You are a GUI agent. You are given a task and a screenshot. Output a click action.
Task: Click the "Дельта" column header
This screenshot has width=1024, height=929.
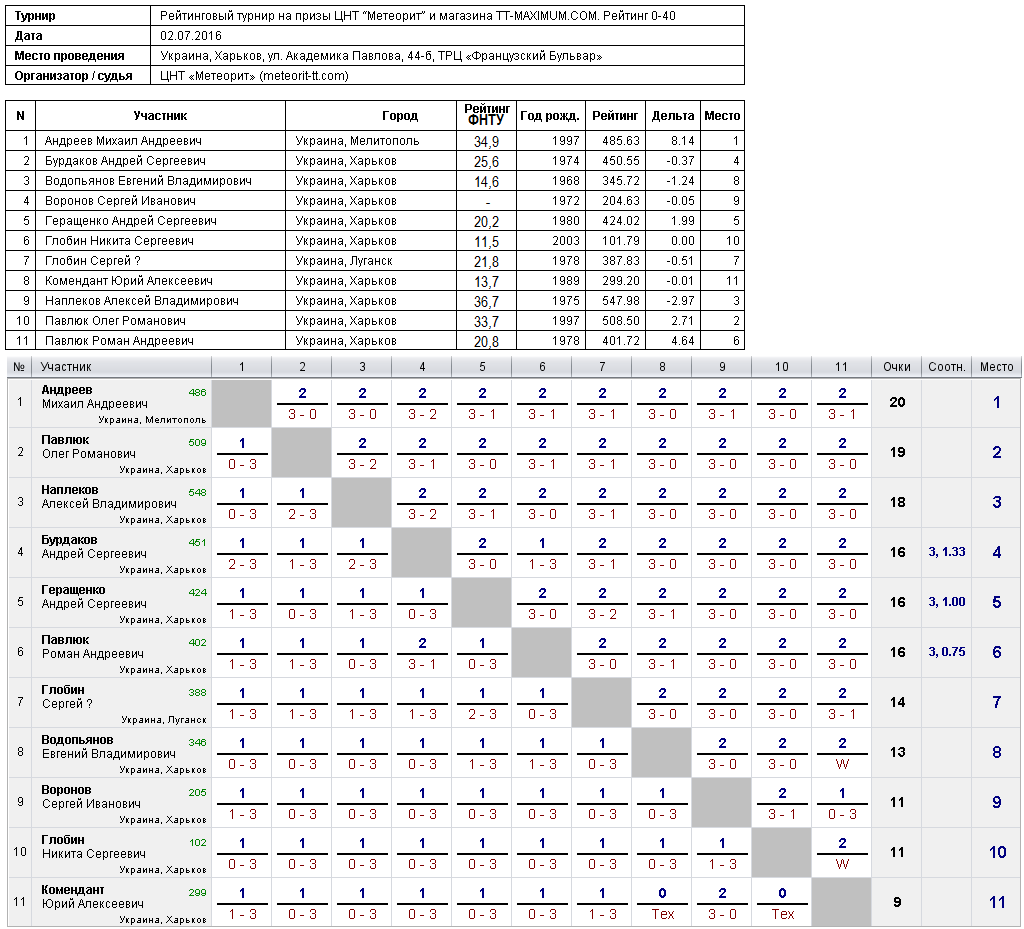[673, 116]
